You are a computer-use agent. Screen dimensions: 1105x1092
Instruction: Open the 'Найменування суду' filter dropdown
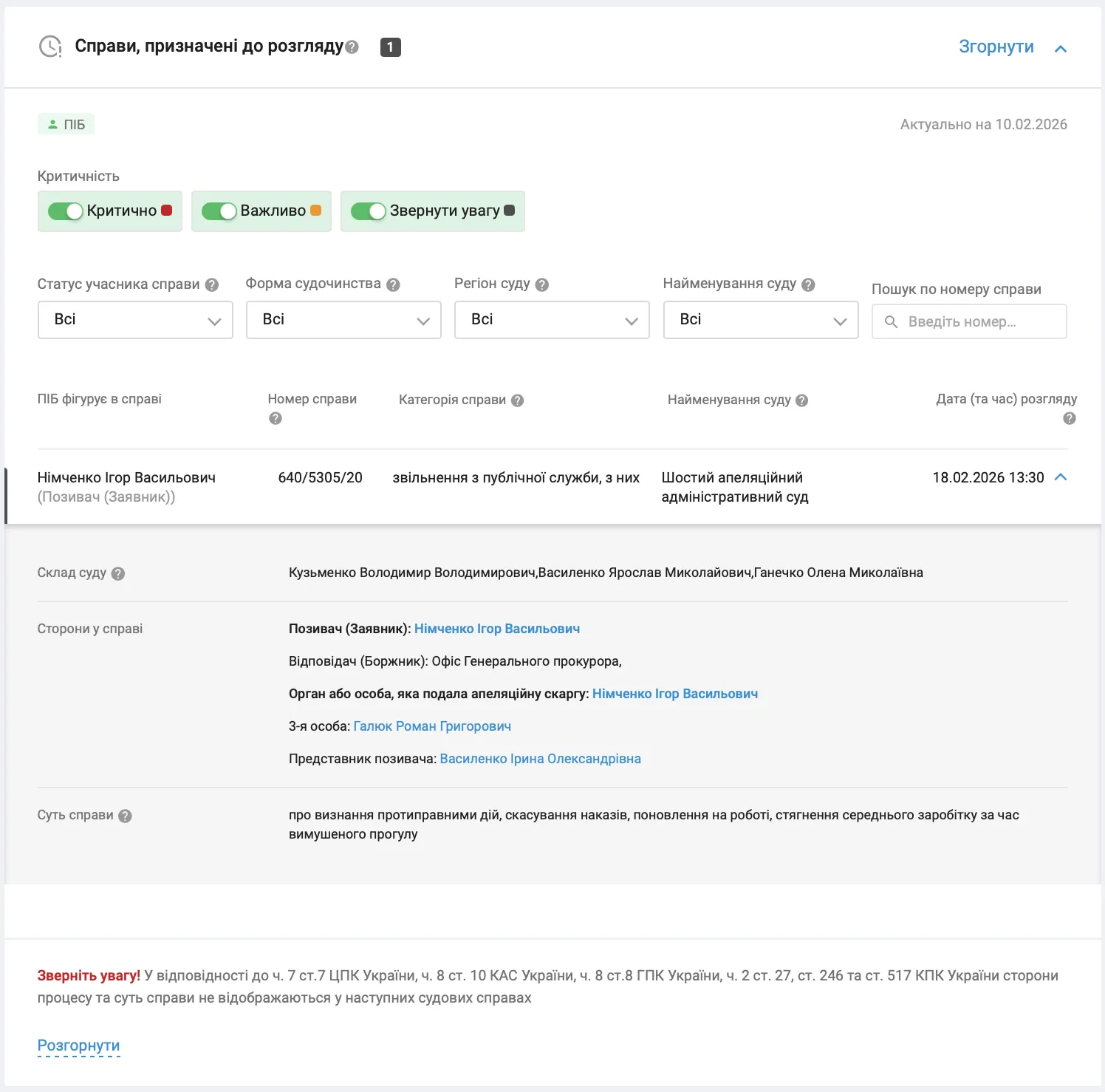point(760,320)
